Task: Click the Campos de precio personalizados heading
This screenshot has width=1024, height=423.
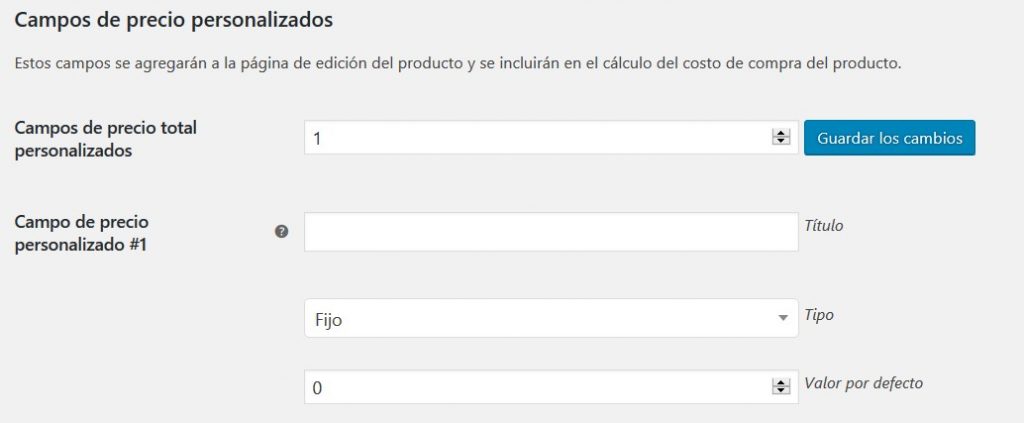Action: [173, 19]
